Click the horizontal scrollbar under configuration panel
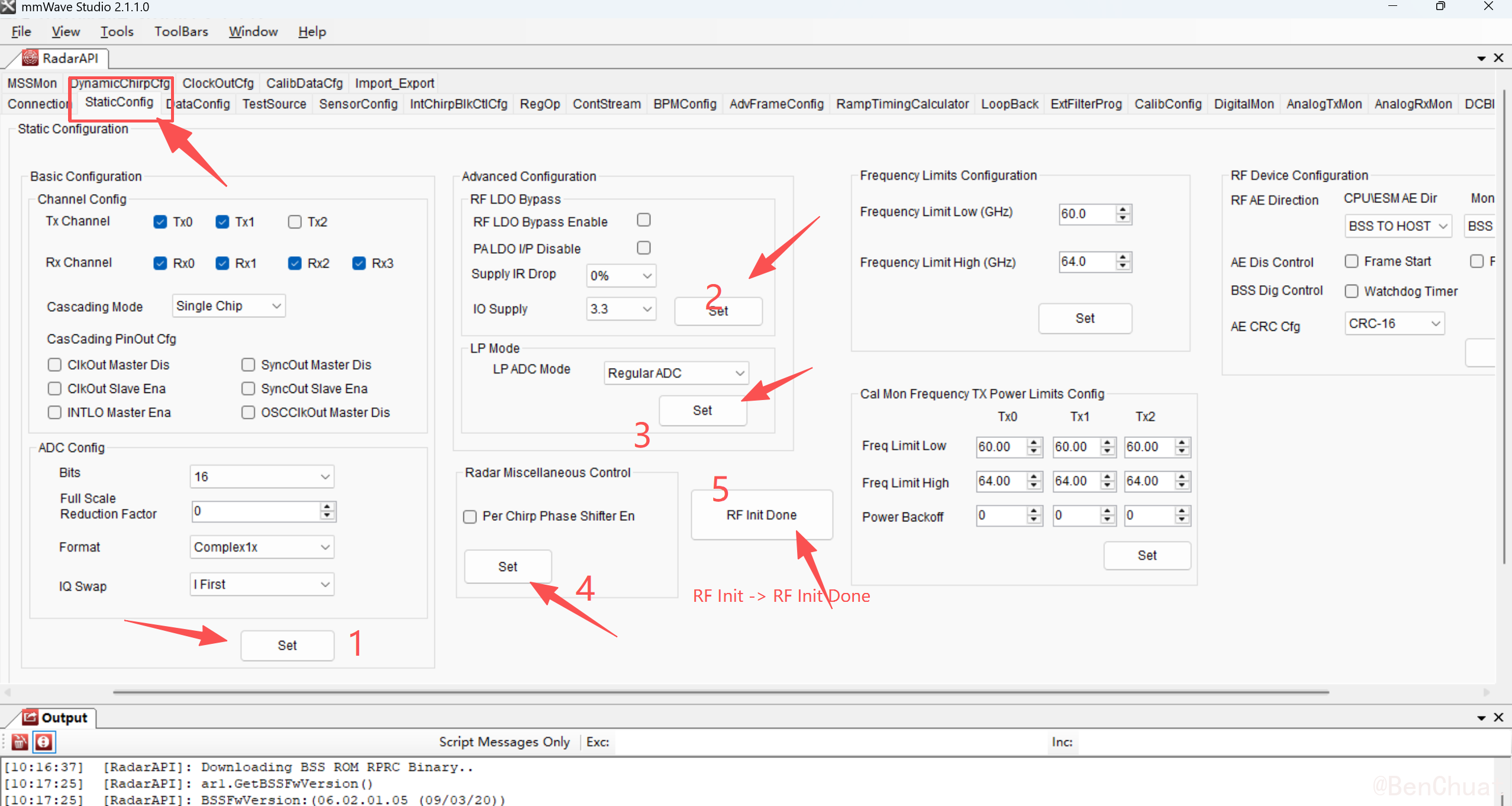Screen dimensions: 1512x806 (x=721, y=691)
